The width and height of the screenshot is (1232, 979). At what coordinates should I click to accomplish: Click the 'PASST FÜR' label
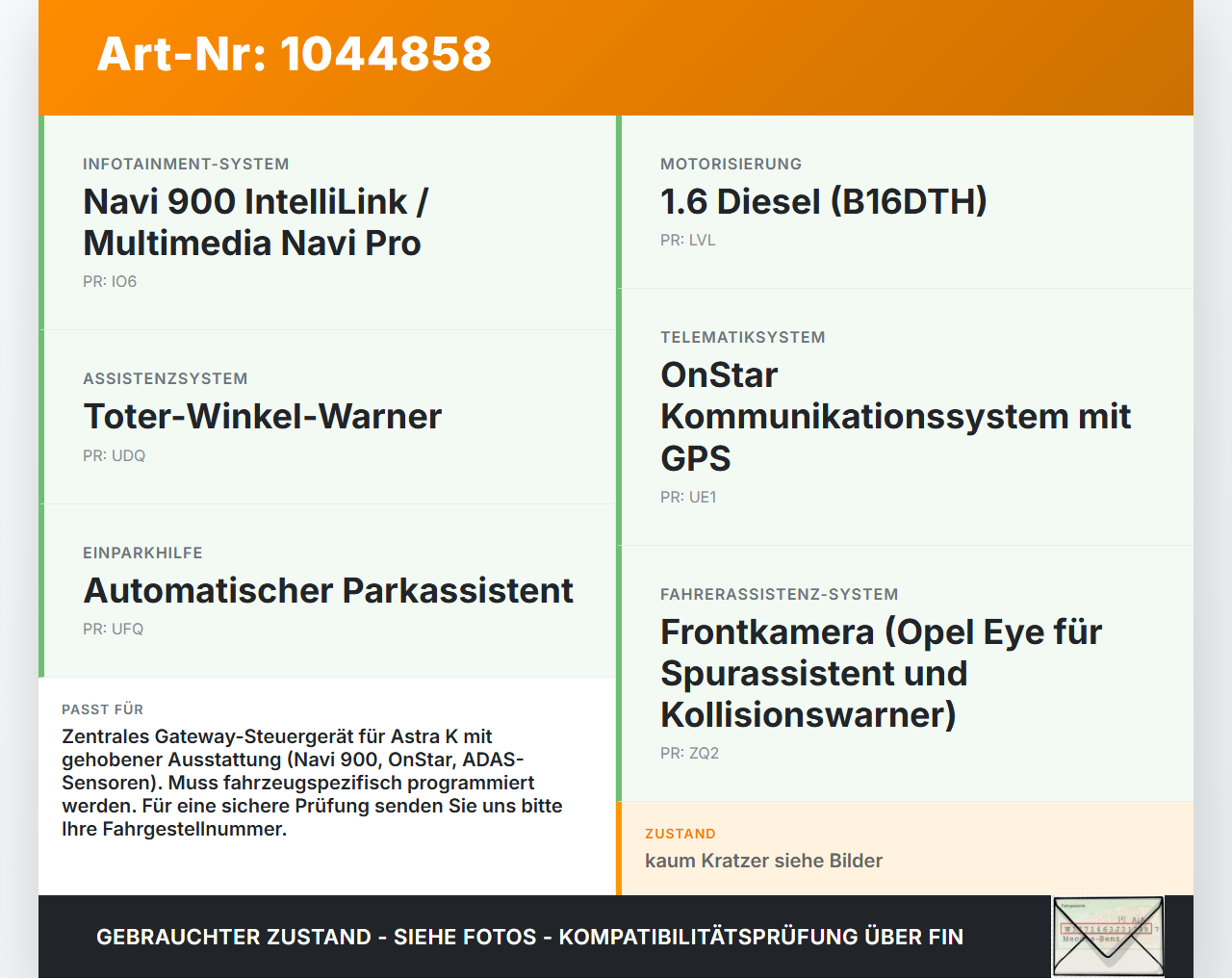point(102,709)
